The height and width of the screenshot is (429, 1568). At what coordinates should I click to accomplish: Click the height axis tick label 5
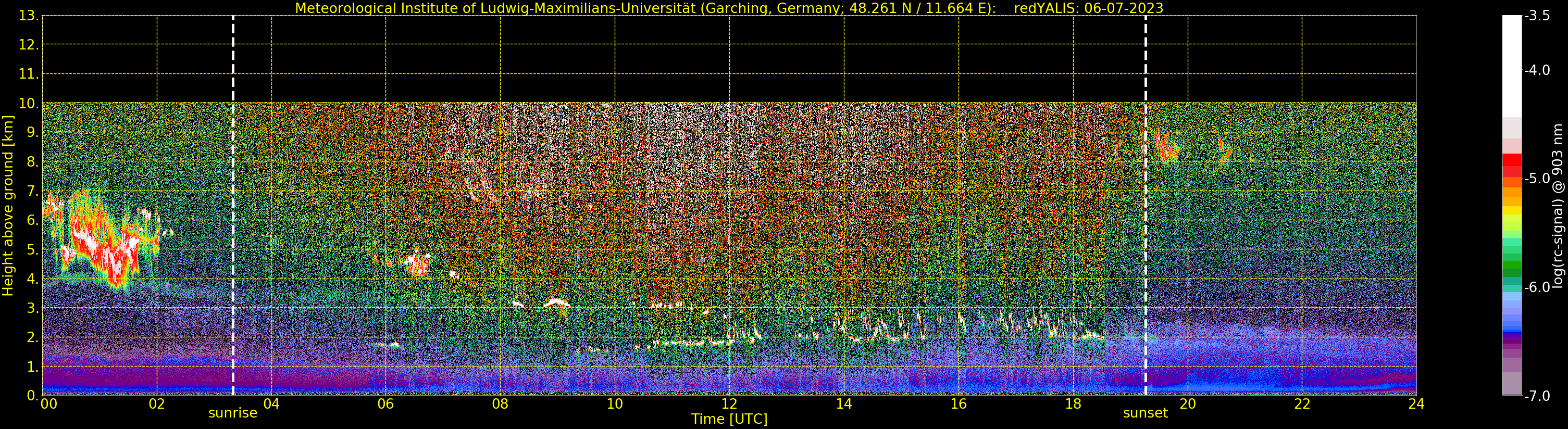point(32,249)
